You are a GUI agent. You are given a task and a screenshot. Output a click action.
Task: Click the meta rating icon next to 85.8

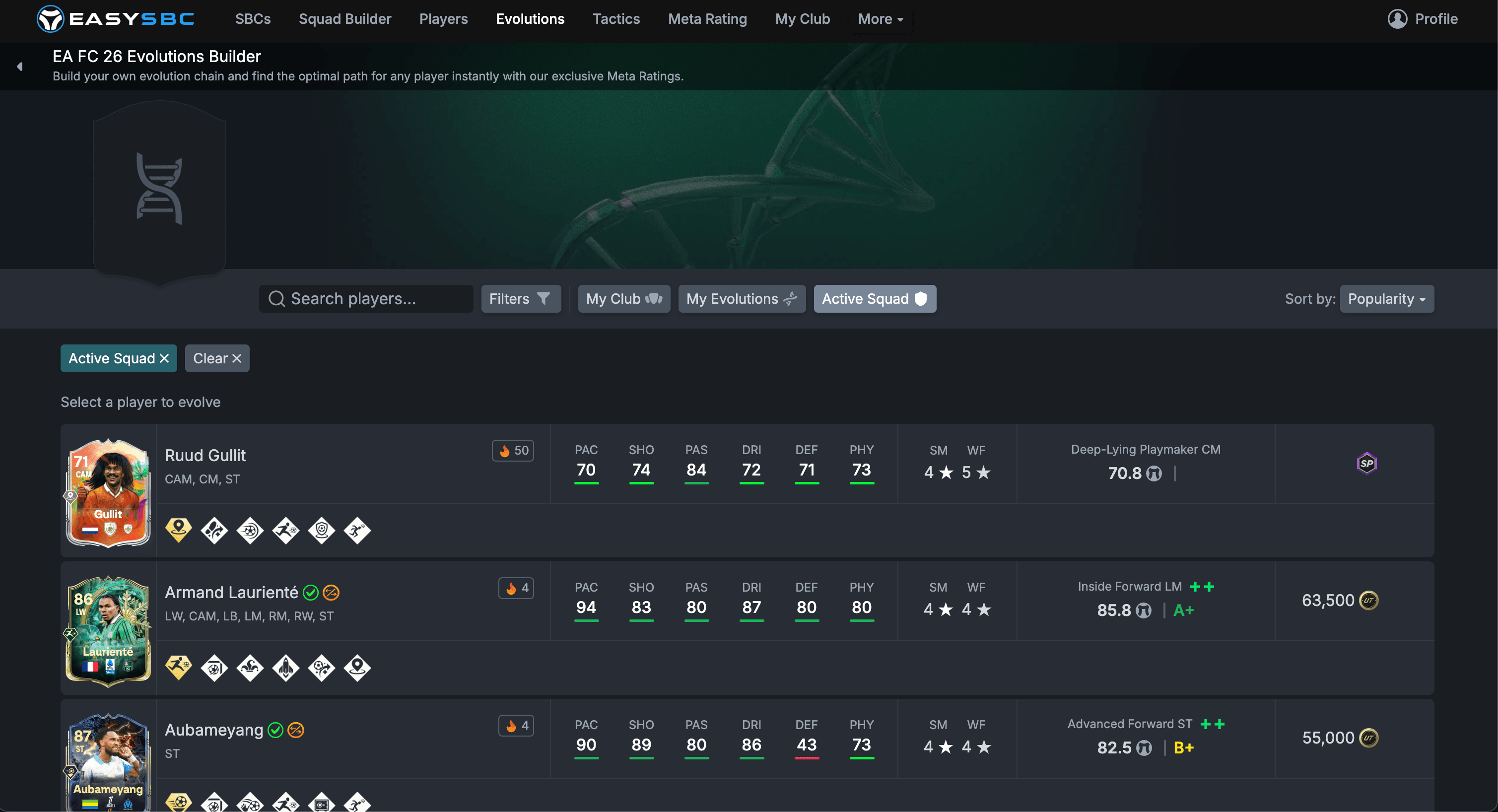[x=1143, y=610]
